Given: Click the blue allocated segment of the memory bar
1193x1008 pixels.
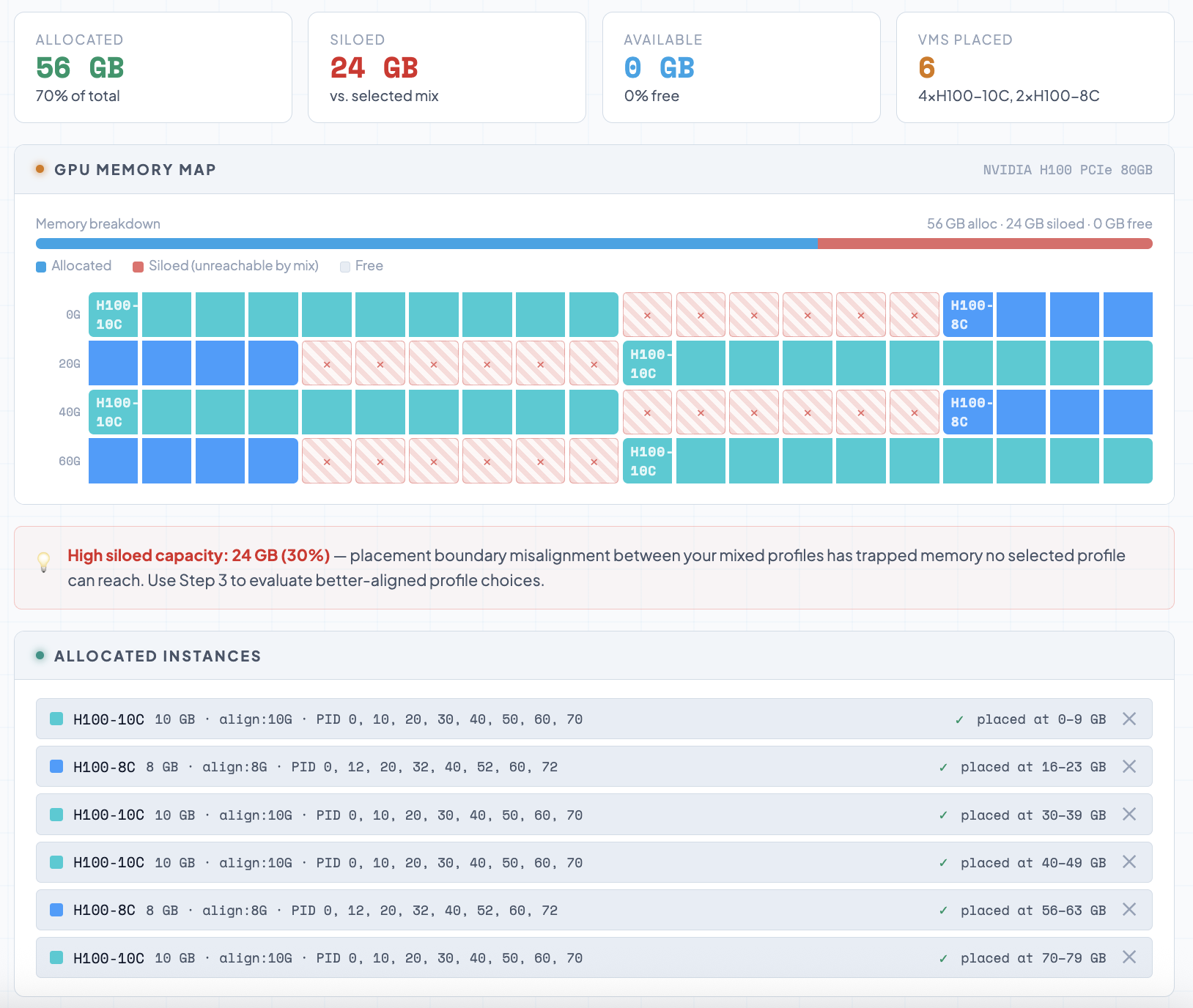Looking at the screenshot, I should tap(426, 244).
